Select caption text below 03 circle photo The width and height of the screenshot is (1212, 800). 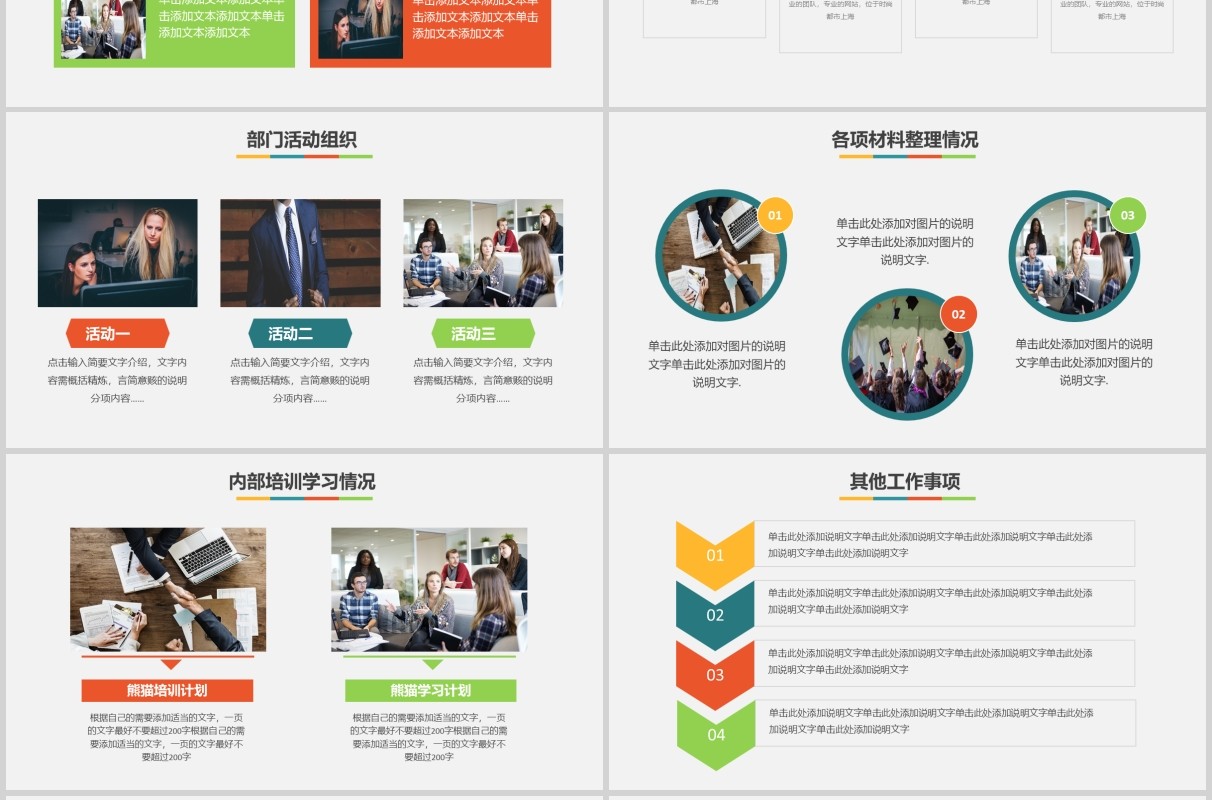[x=1084, y=362]
